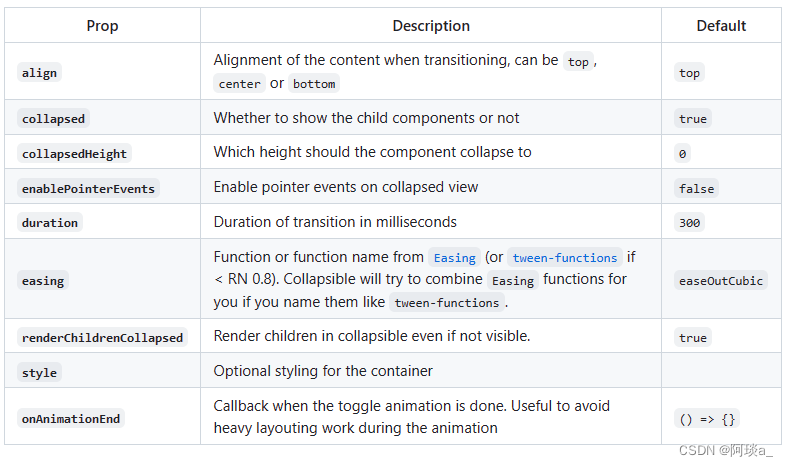
Task: Click the easeOutCubic default value
Action: coord(720,281)
